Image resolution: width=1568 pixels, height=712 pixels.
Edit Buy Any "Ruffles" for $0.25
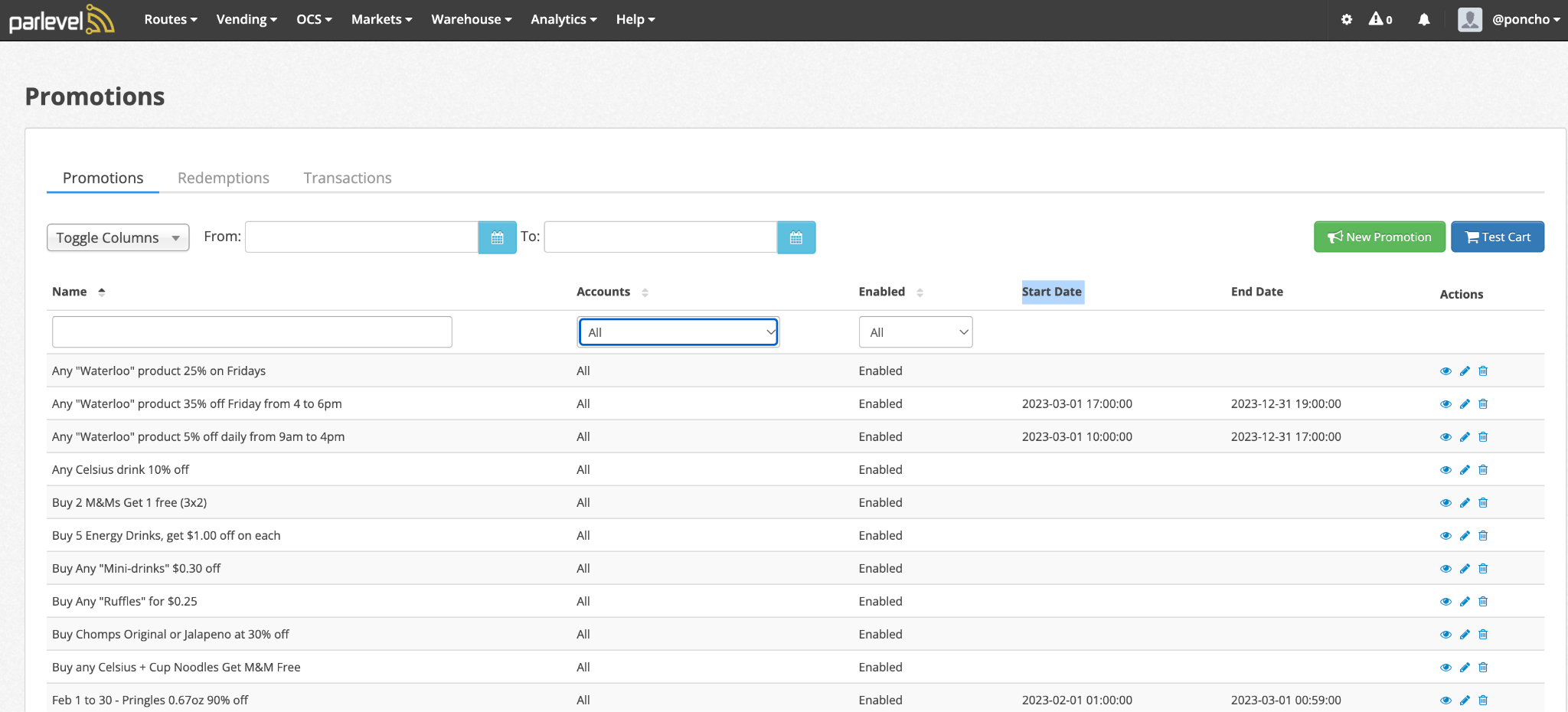point(1465,601)
